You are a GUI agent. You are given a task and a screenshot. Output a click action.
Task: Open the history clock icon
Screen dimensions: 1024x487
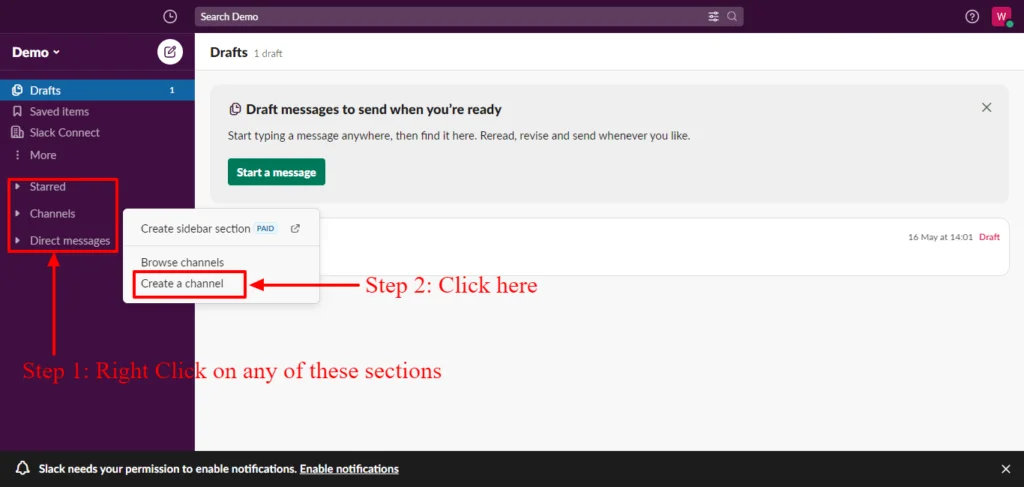(170, 16)
